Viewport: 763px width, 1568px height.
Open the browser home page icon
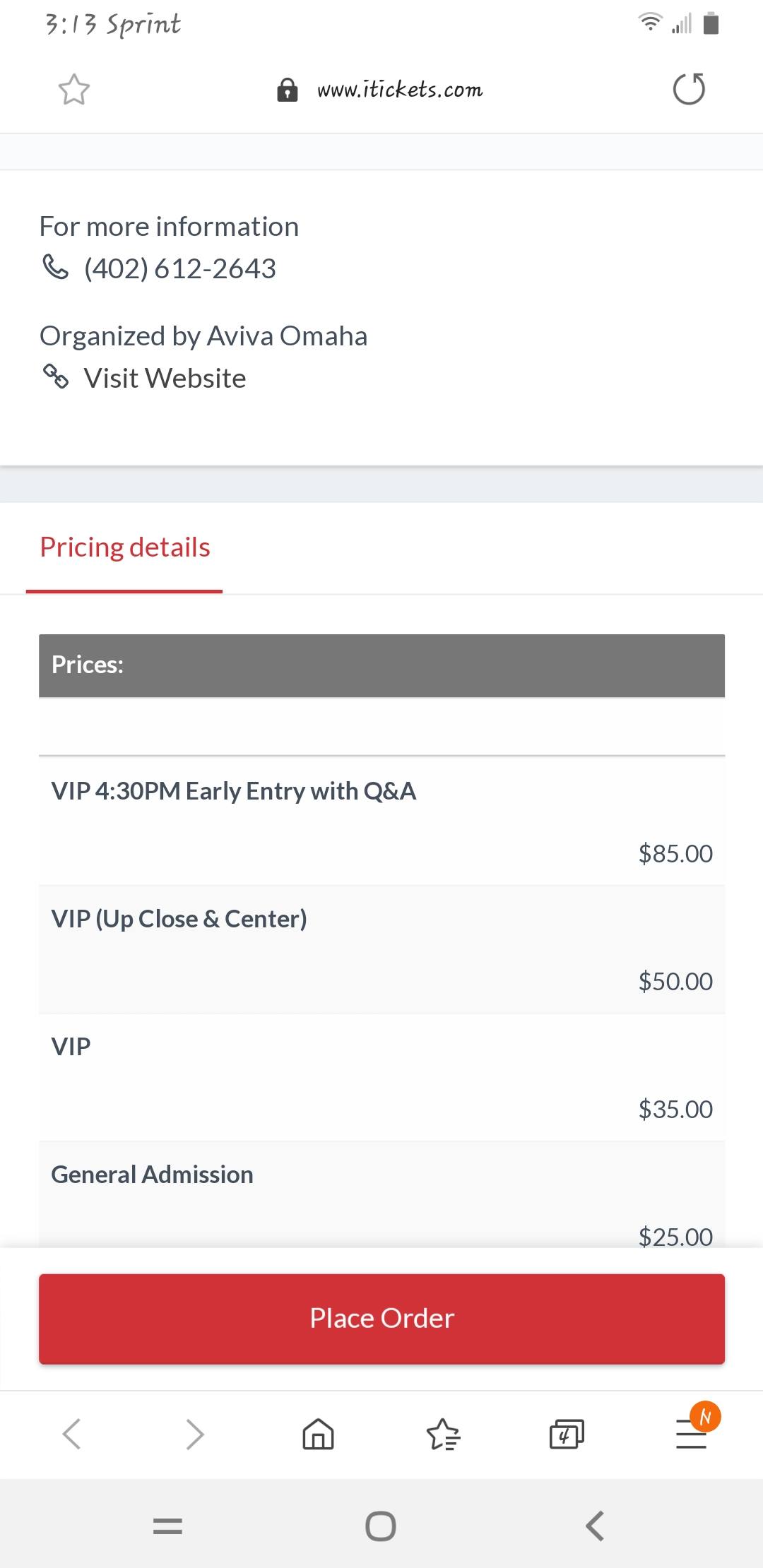coord(318,1434)
